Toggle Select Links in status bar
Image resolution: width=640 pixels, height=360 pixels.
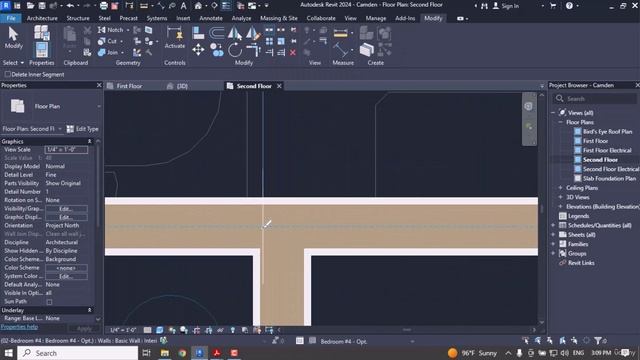(526, 340)
